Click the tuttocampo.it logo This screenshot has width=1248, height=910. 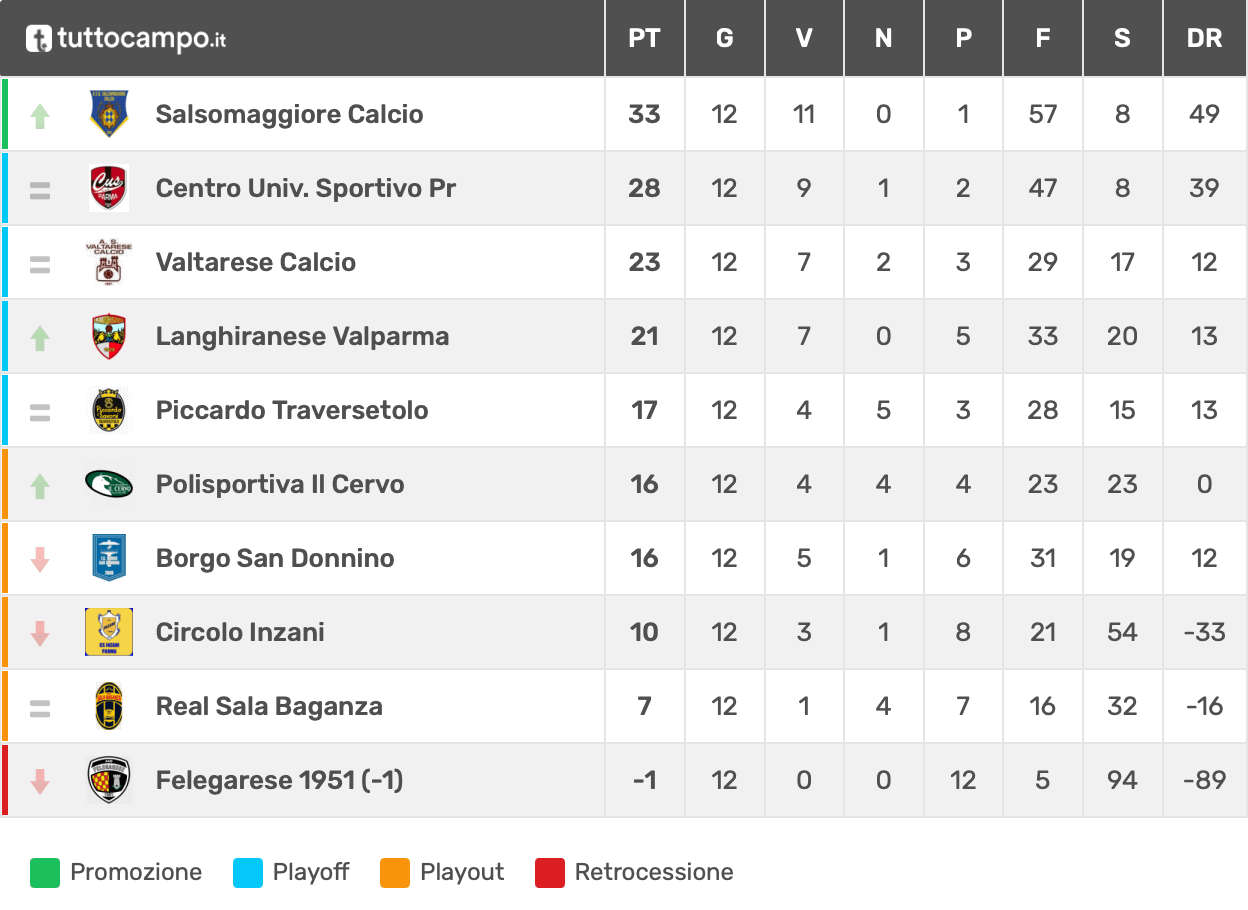click(126, 39)
